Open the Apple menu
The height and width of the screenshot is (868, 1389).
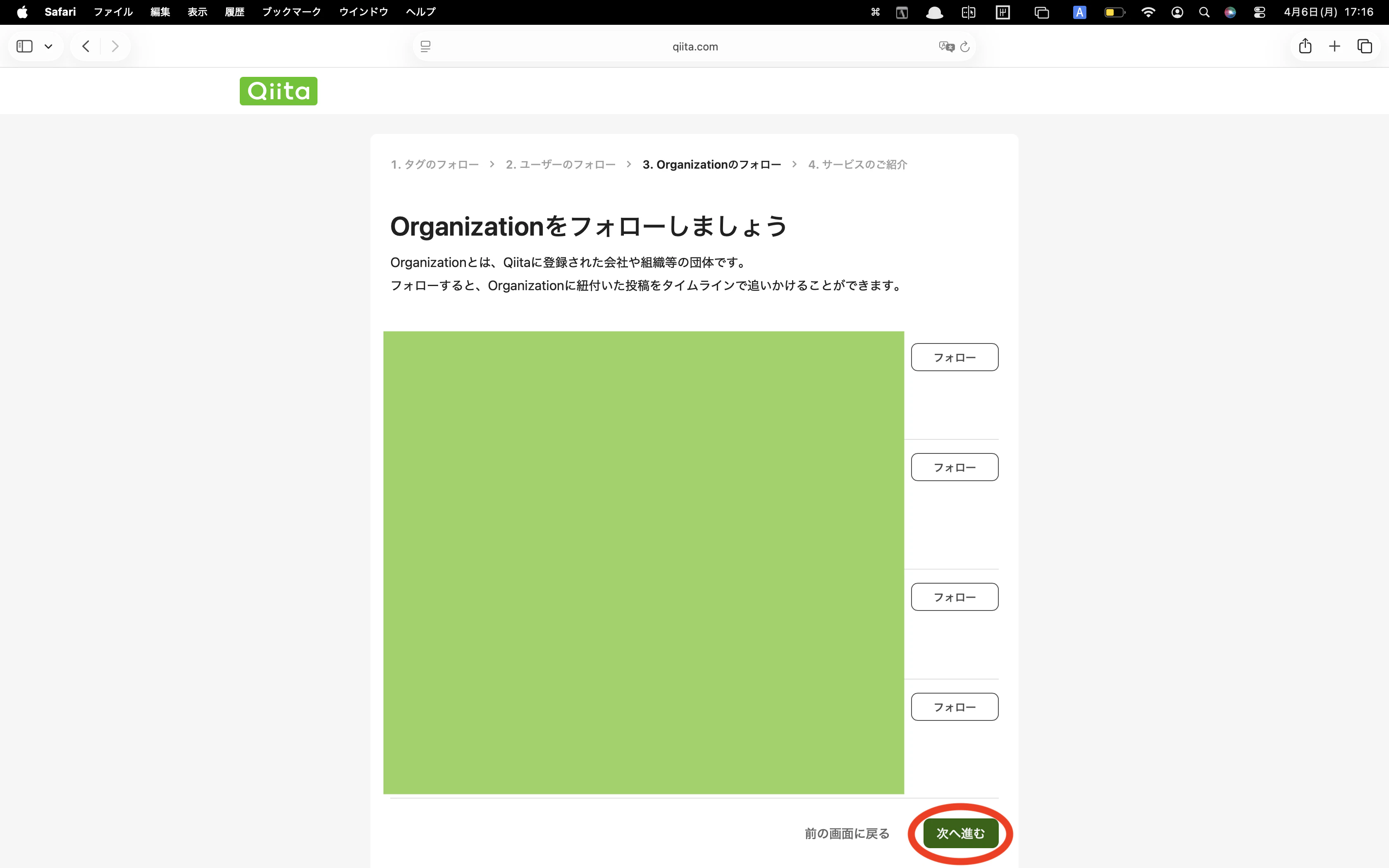click(x=22, y=12)
